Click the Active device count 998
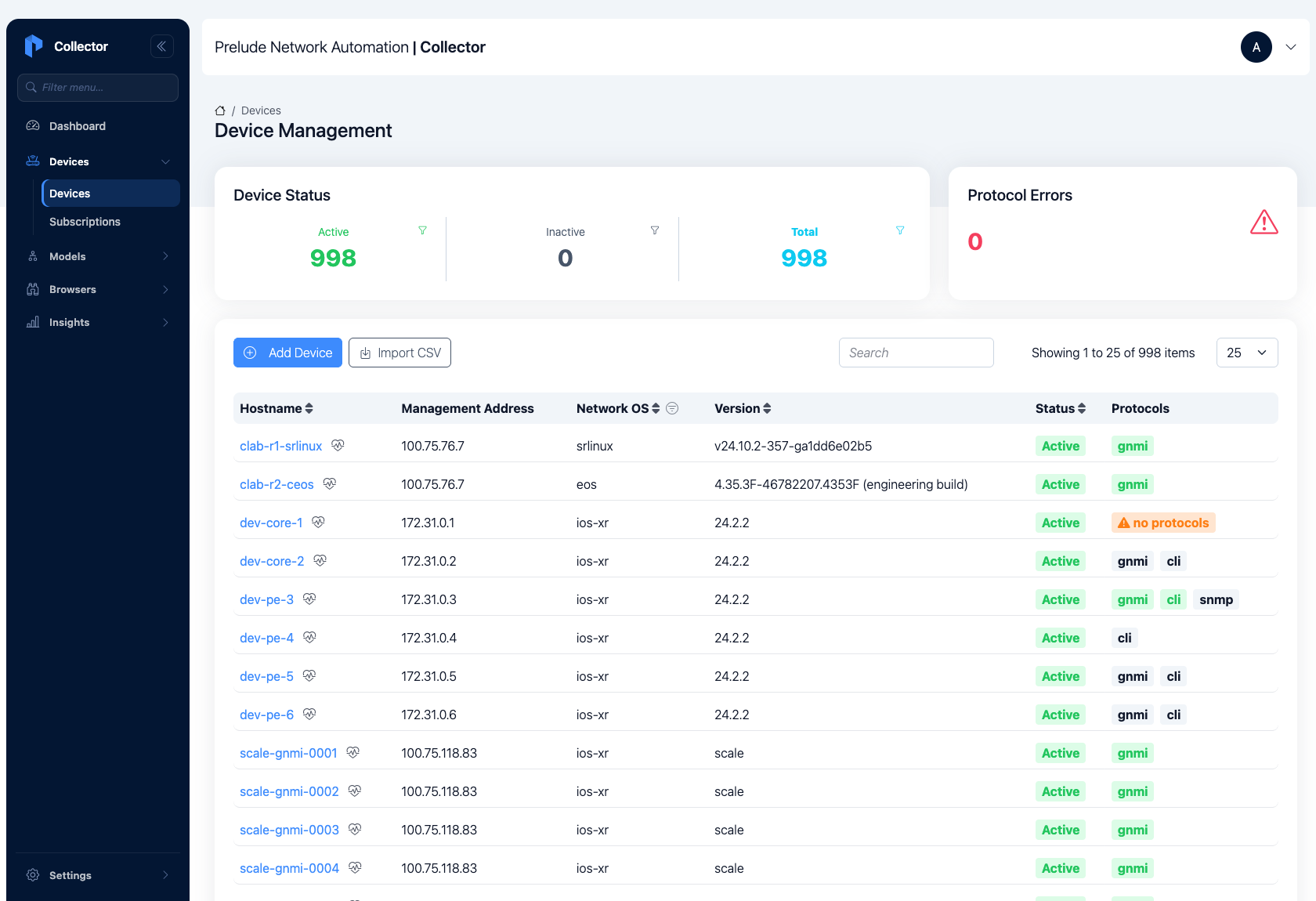 click(333, 258)
